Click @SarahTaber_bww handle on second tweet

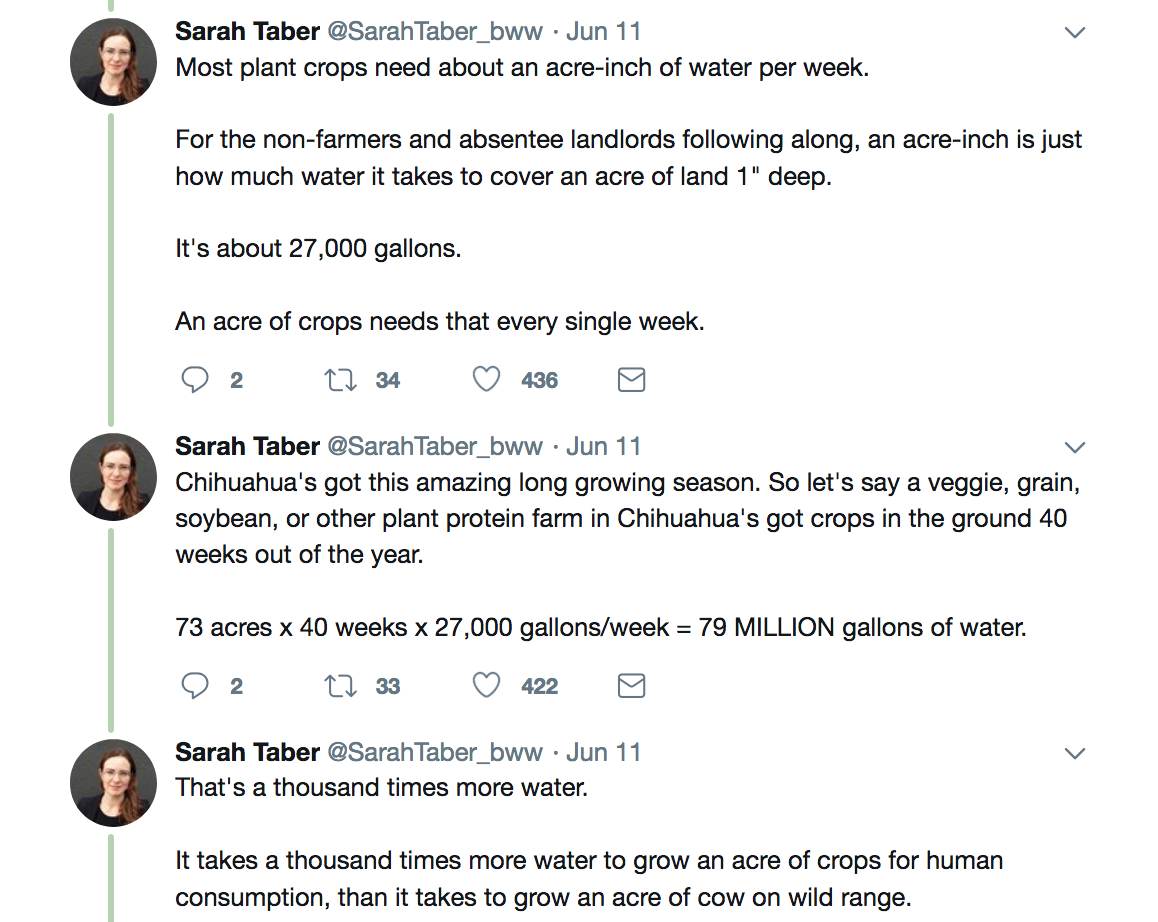tap(435, 446)
